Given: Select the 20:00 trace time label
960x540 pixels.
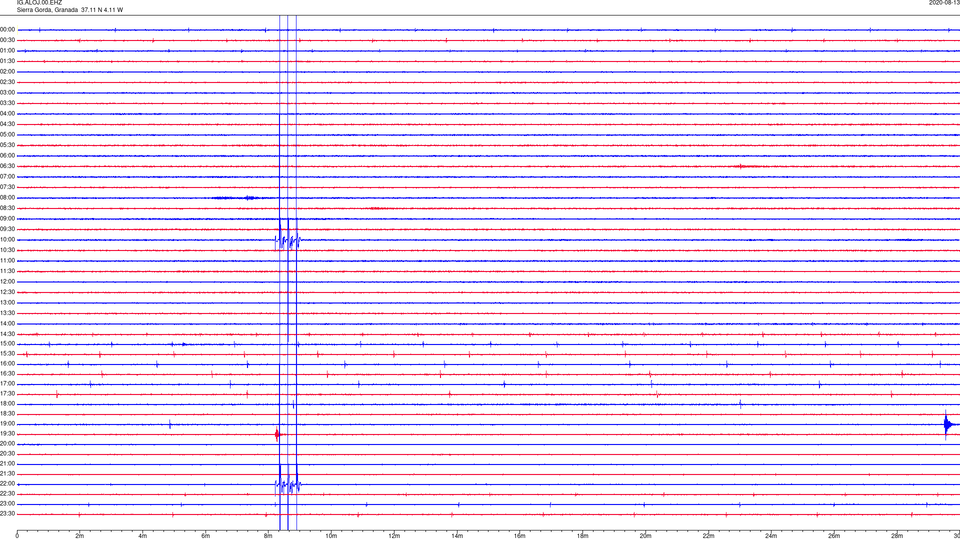Looking at the screenshot, I should tap(8, 443).
